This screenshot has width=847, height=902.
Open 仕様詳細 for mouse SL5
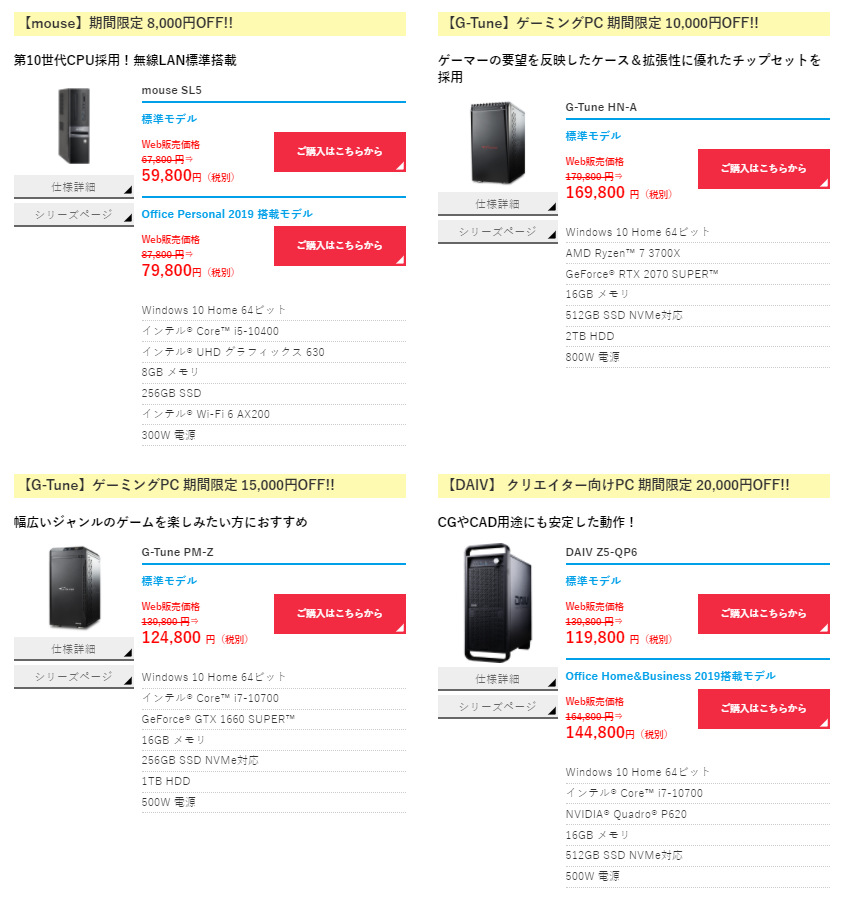click(74, 187)
